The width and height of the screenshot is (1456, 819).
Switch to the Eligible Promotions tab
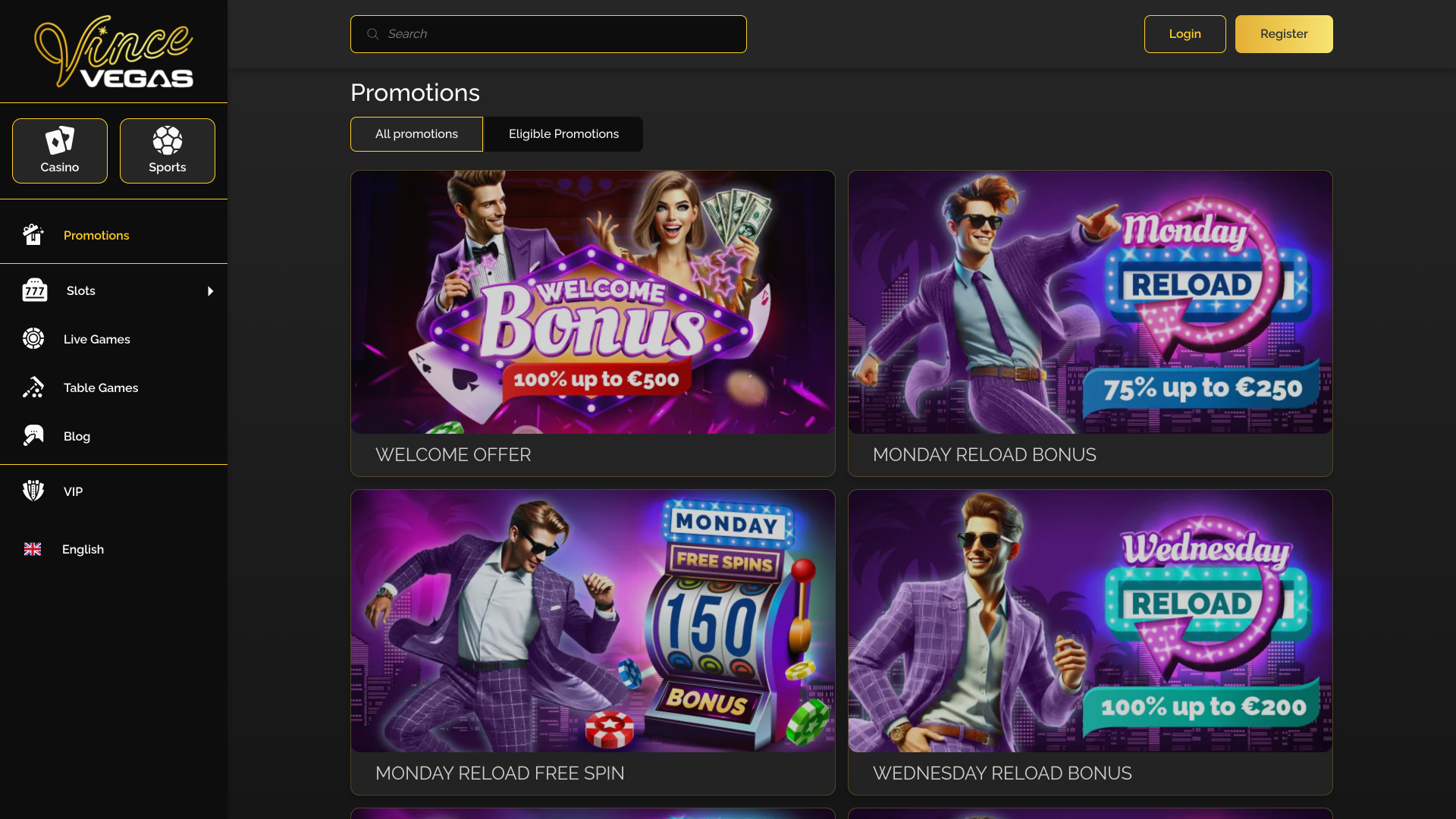click(x=563, y=133)
